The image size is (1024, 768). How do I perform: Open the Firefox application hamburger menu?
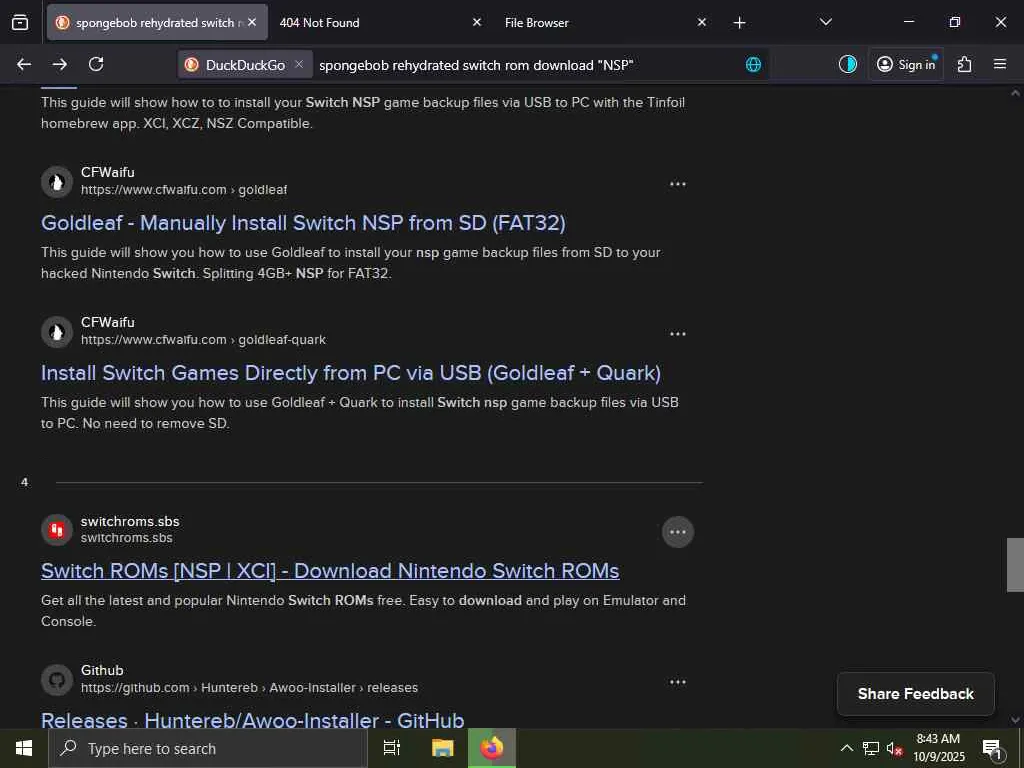coord(1000,64)
